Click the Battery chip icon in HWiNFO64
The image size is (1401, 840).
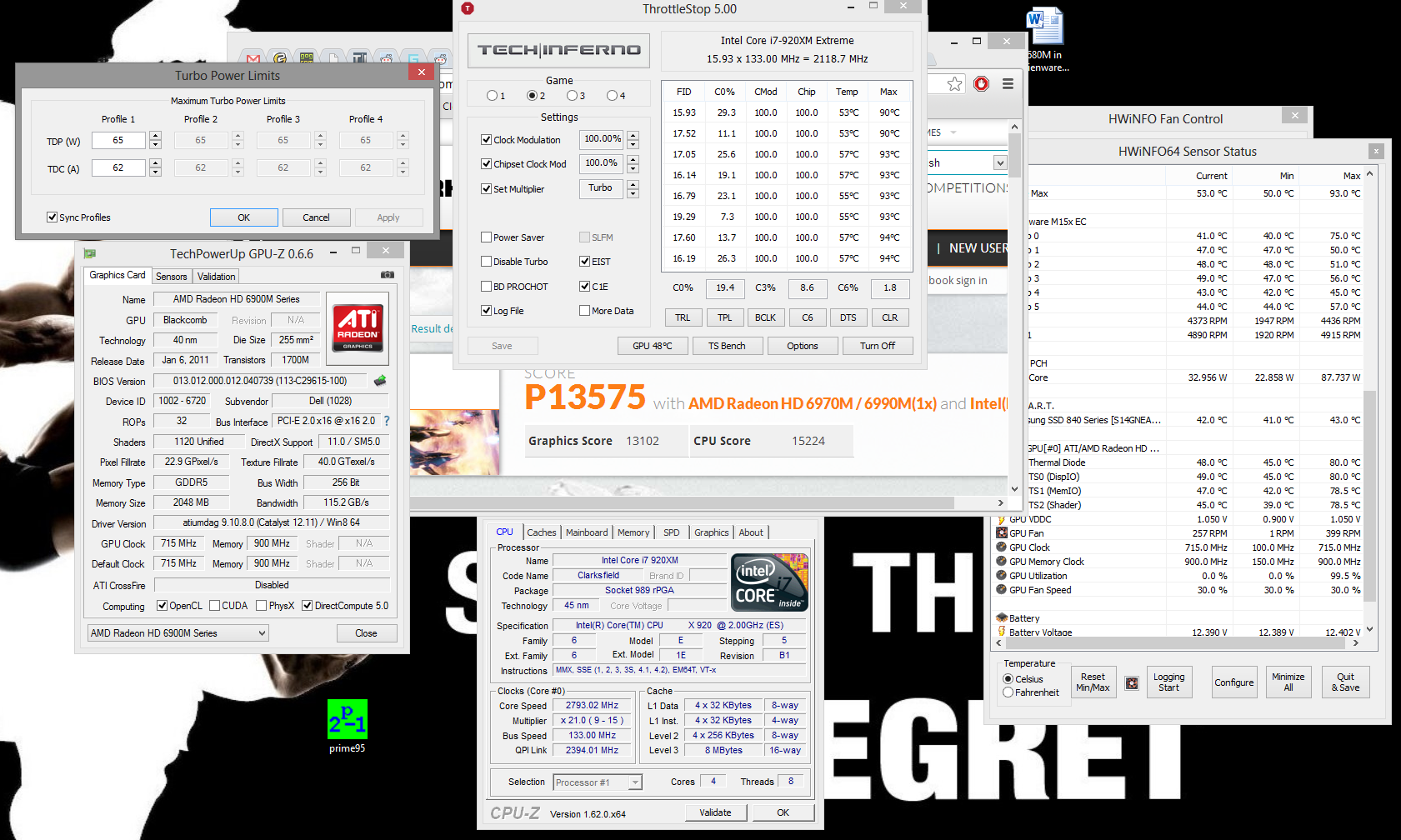point(1002,618)
